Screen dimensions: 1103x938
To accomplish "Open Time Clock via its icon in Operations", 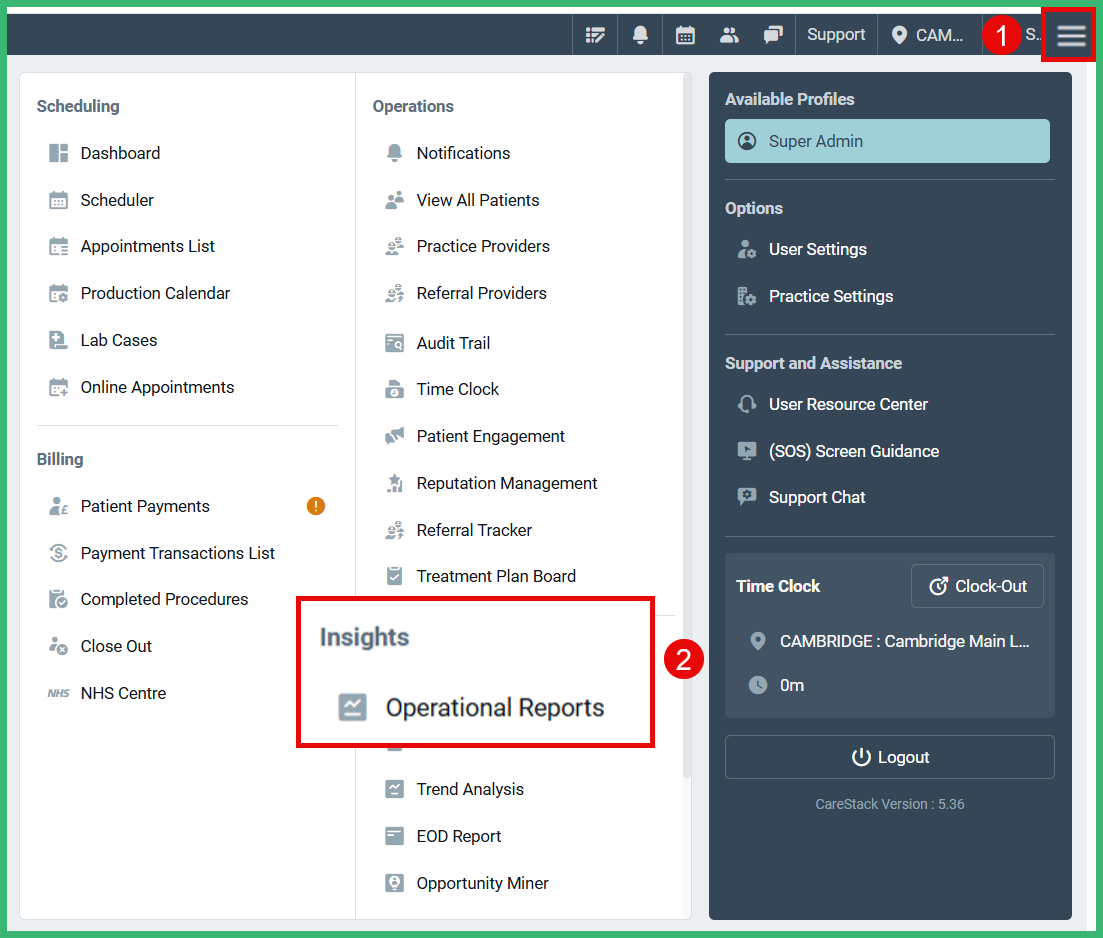I will pos(394,389).
